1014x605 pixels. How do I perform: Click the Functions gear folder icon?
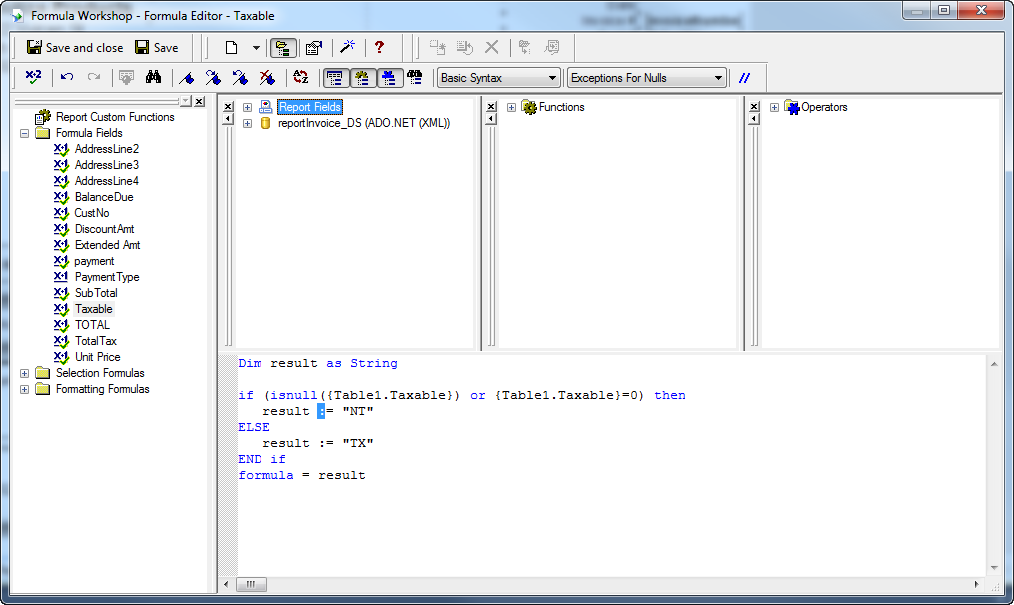pos(529,107)
